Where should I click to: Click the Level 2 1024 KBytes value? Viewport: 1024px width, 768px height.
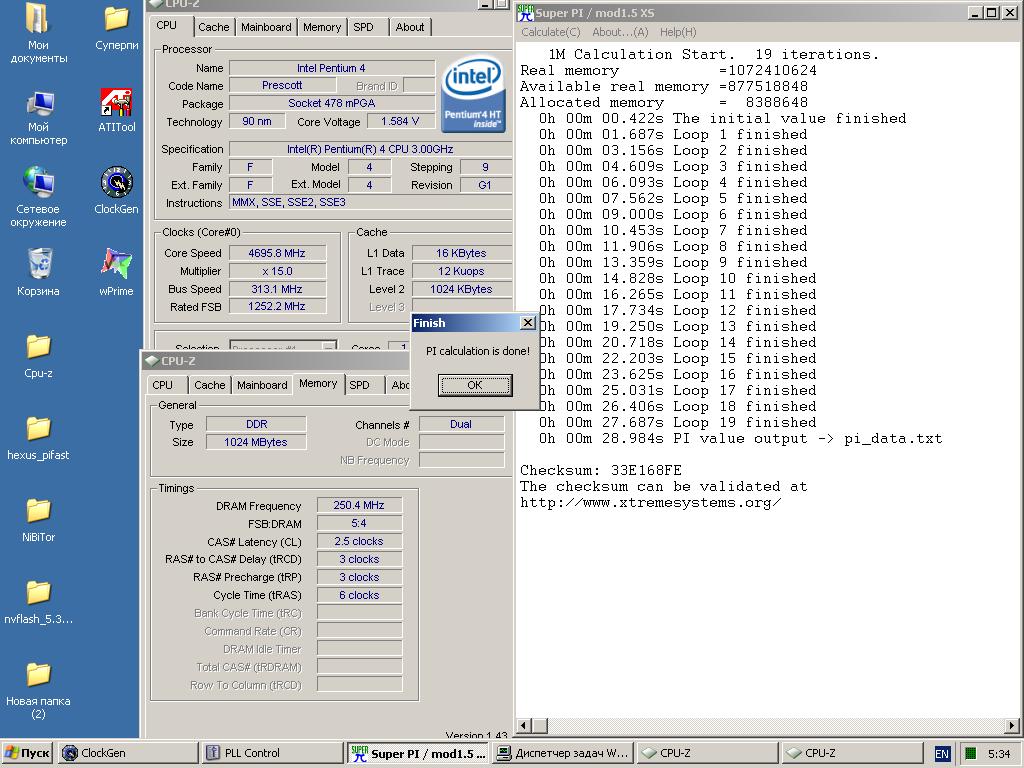click(461, 289)
